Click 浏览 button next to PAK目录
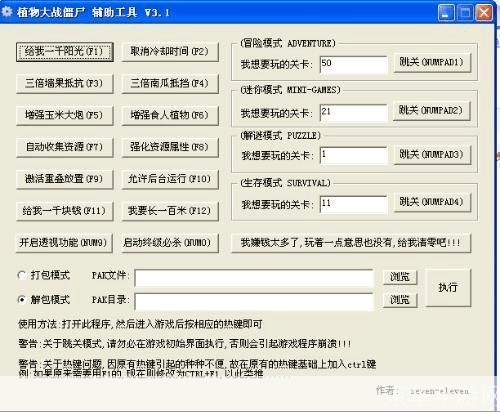The image size is (500, 412). click(400, 300)
